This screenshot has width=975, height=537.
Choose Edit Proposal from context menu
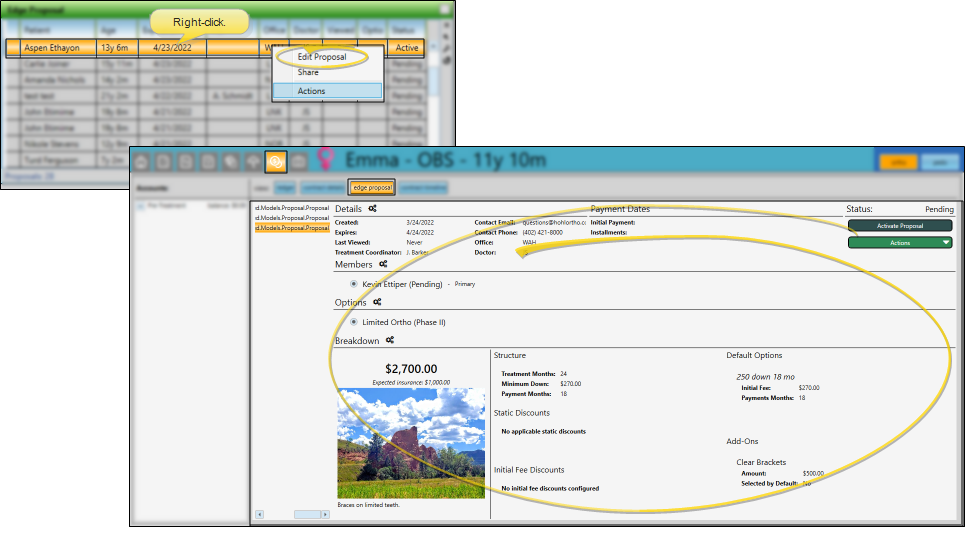(x=322, y=57)
